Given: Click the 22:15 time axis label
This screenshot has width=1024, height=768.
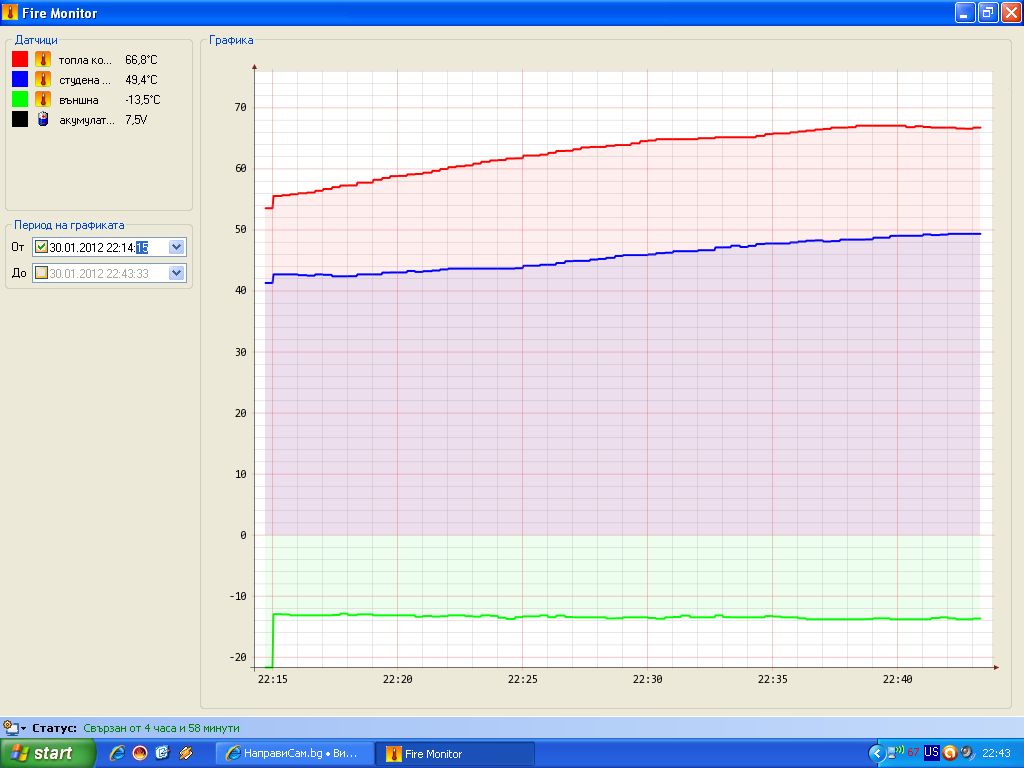Looking at the screenshot, I should 272,679.
